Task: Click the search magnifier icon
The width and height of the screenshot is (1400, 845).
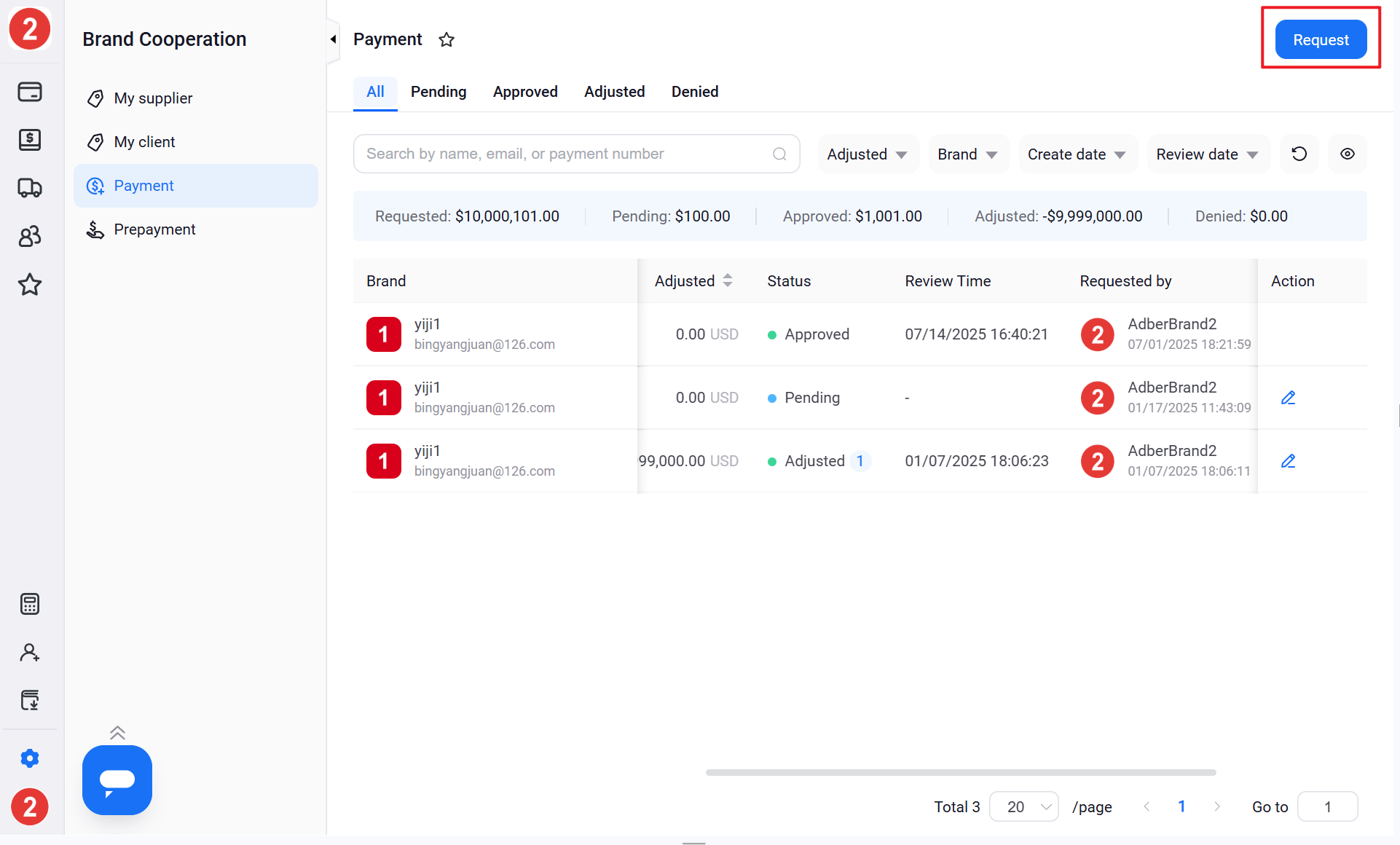Action: click(x=779, y=154)
